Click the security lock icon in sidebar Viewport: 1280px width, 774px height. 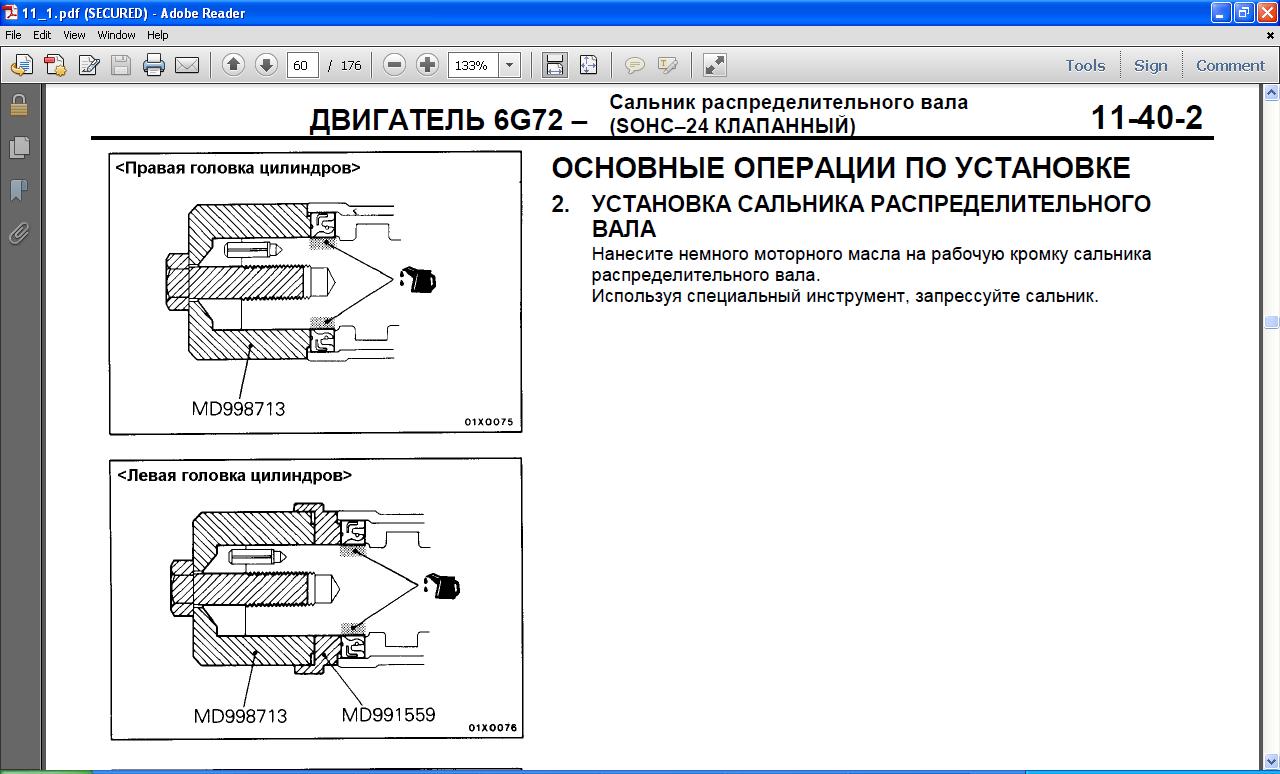(18, 105)
